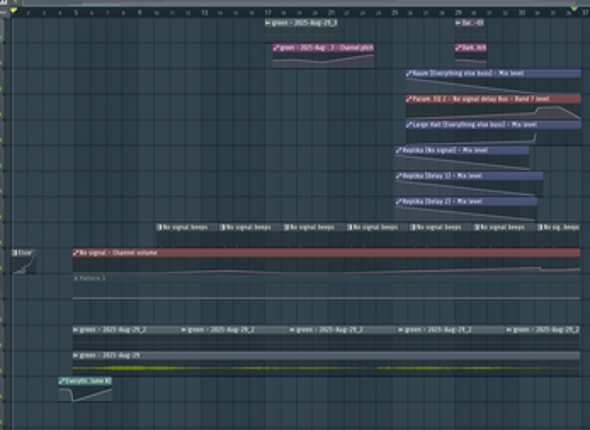Image resolution: width=590 pixels, height=430 pixels.
Task: Select the third green - 2025-Aug-29_2 audio clip
Action: (343, 337)
